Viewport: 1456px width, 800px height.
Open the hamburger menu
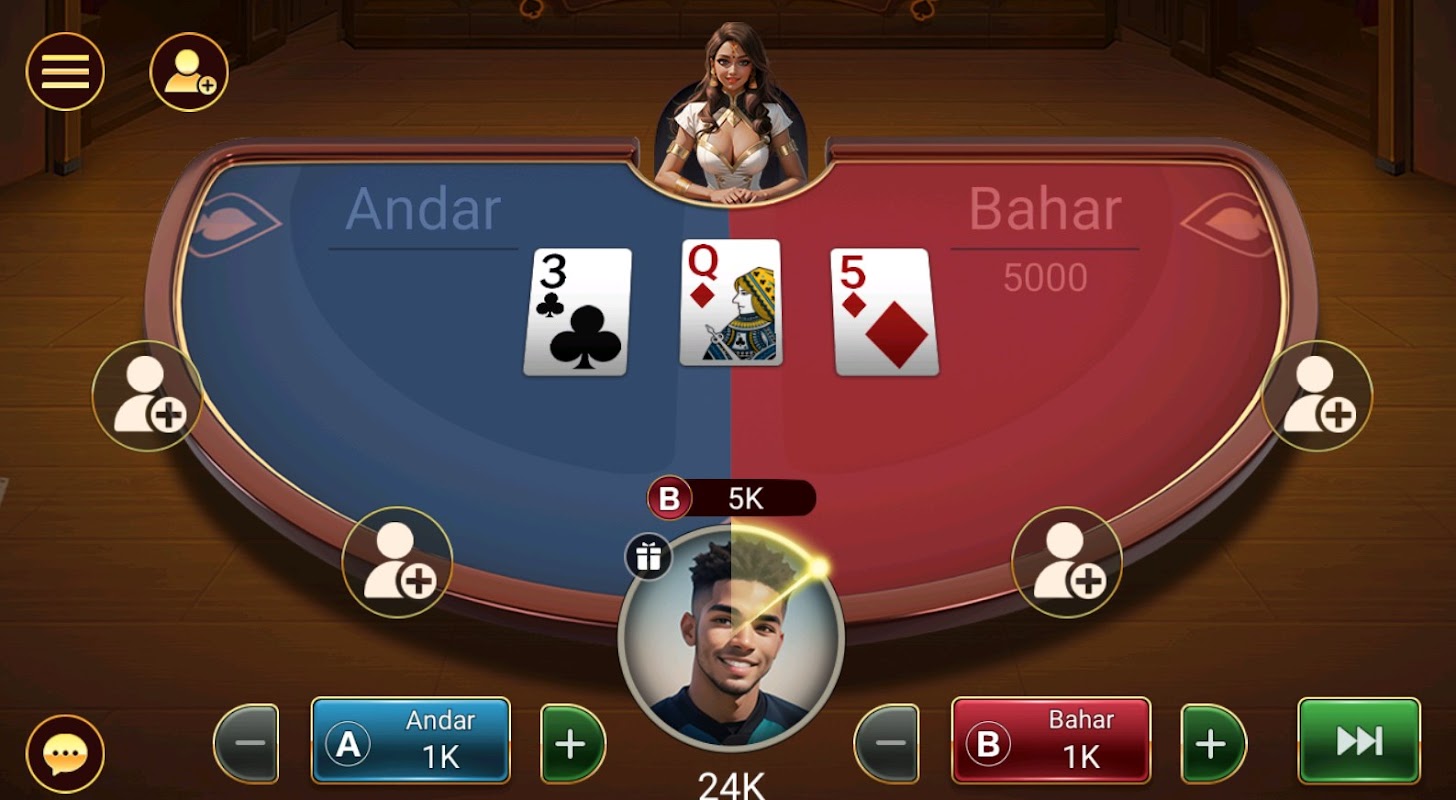pos(65,71)
